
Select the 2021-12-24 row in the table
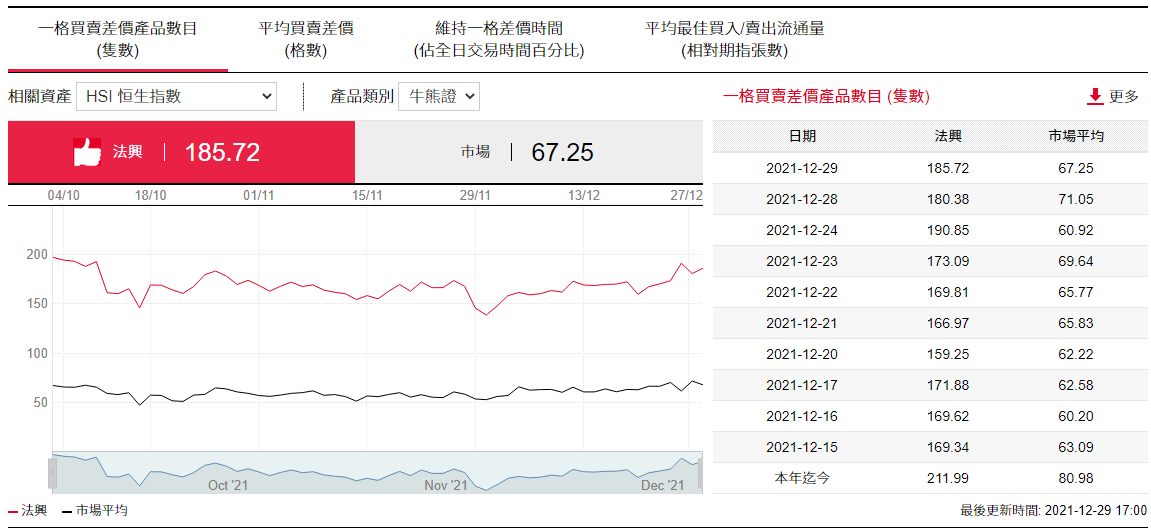tap(930, 230)
